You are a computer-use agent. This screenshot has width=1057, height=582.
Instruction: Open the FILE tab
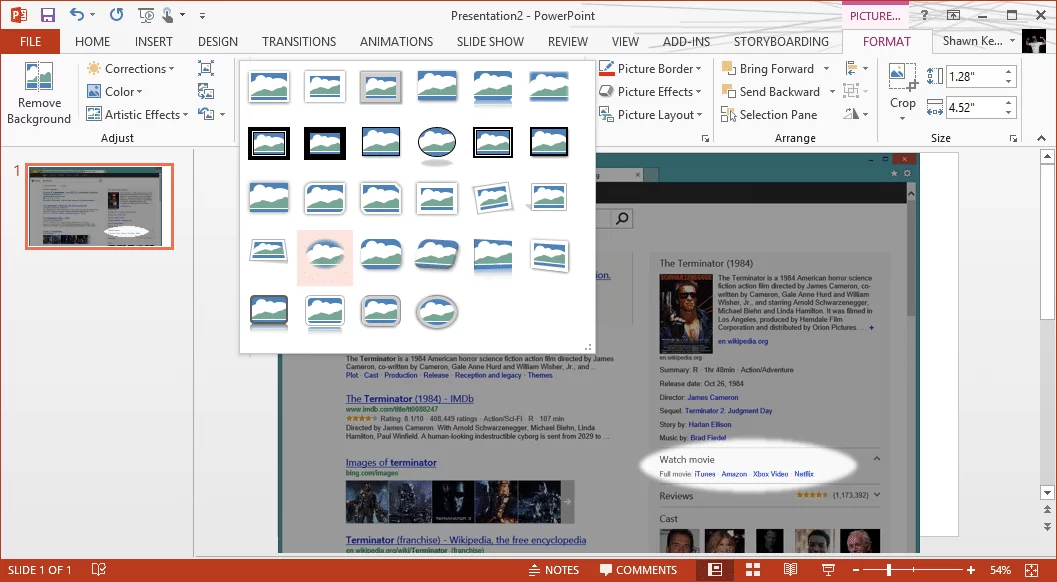pyautogui.click(x=30, y=41)
